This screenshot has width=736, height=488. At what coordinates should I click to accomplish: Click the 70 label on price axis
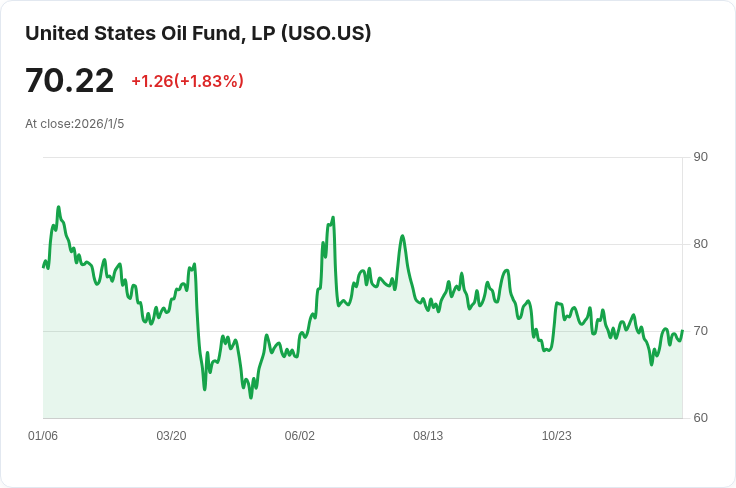click(x=701, y=331)
